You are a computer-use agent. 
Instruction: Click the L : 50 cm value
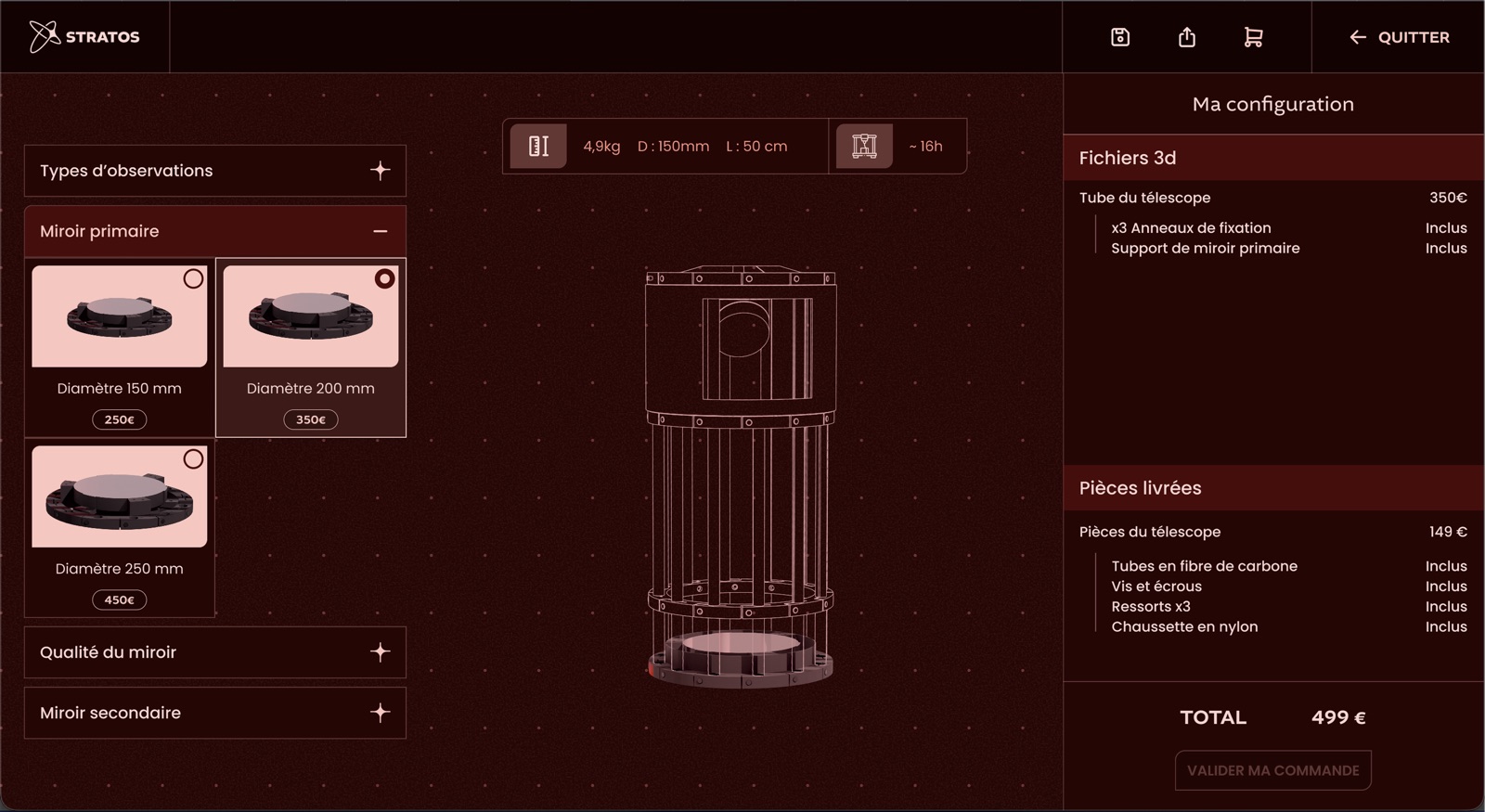coord(756,146)
